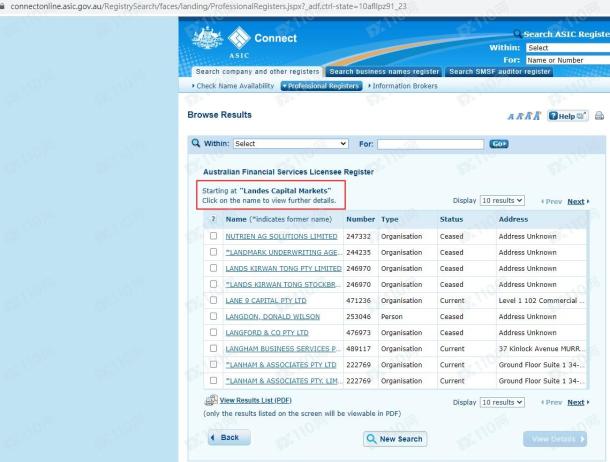Open the bottom Display 10 results dropdown

(502, 402)
